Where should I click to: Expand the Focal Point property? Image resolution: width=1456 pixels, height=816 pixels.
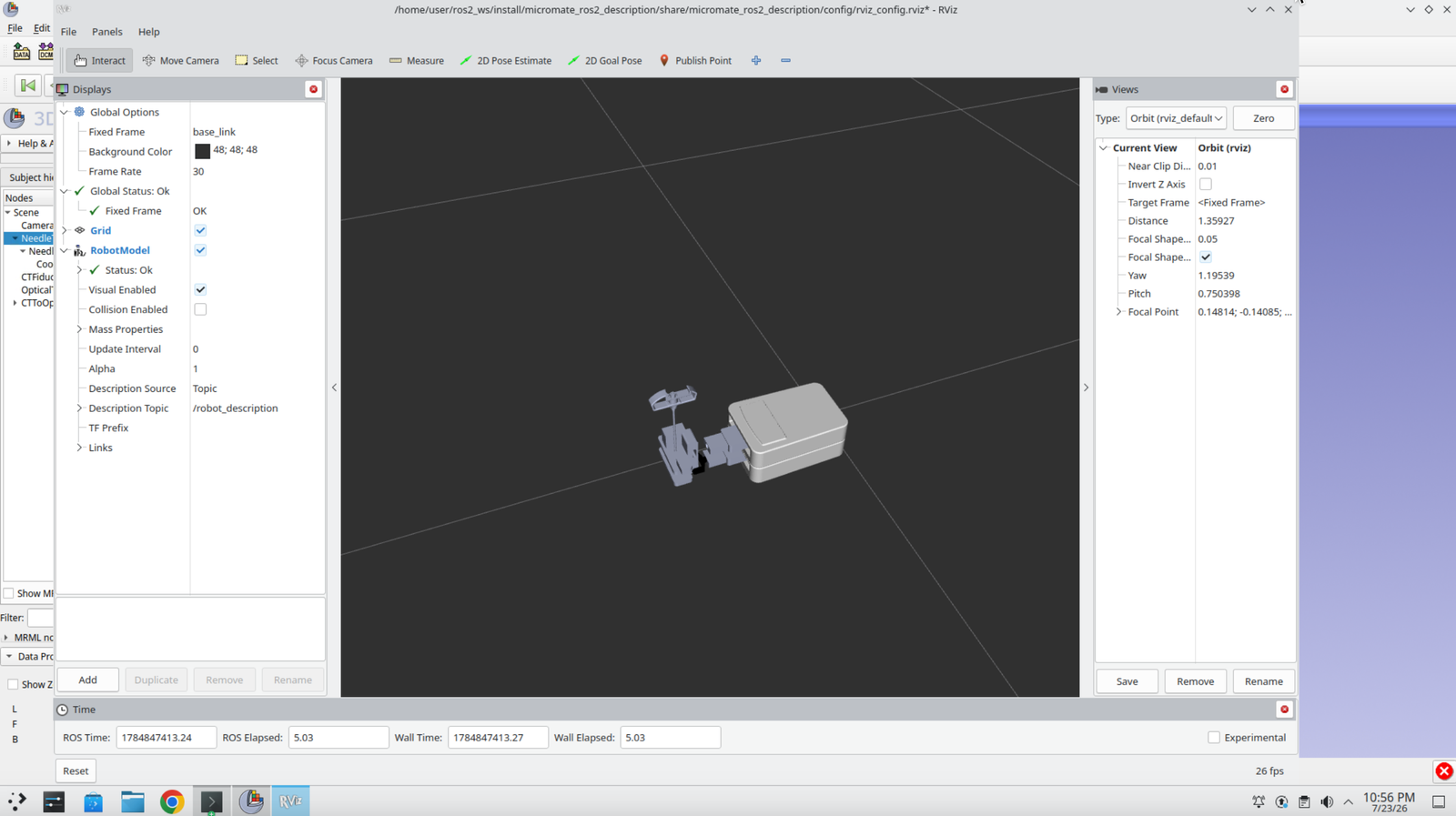tap(1118, 311)
